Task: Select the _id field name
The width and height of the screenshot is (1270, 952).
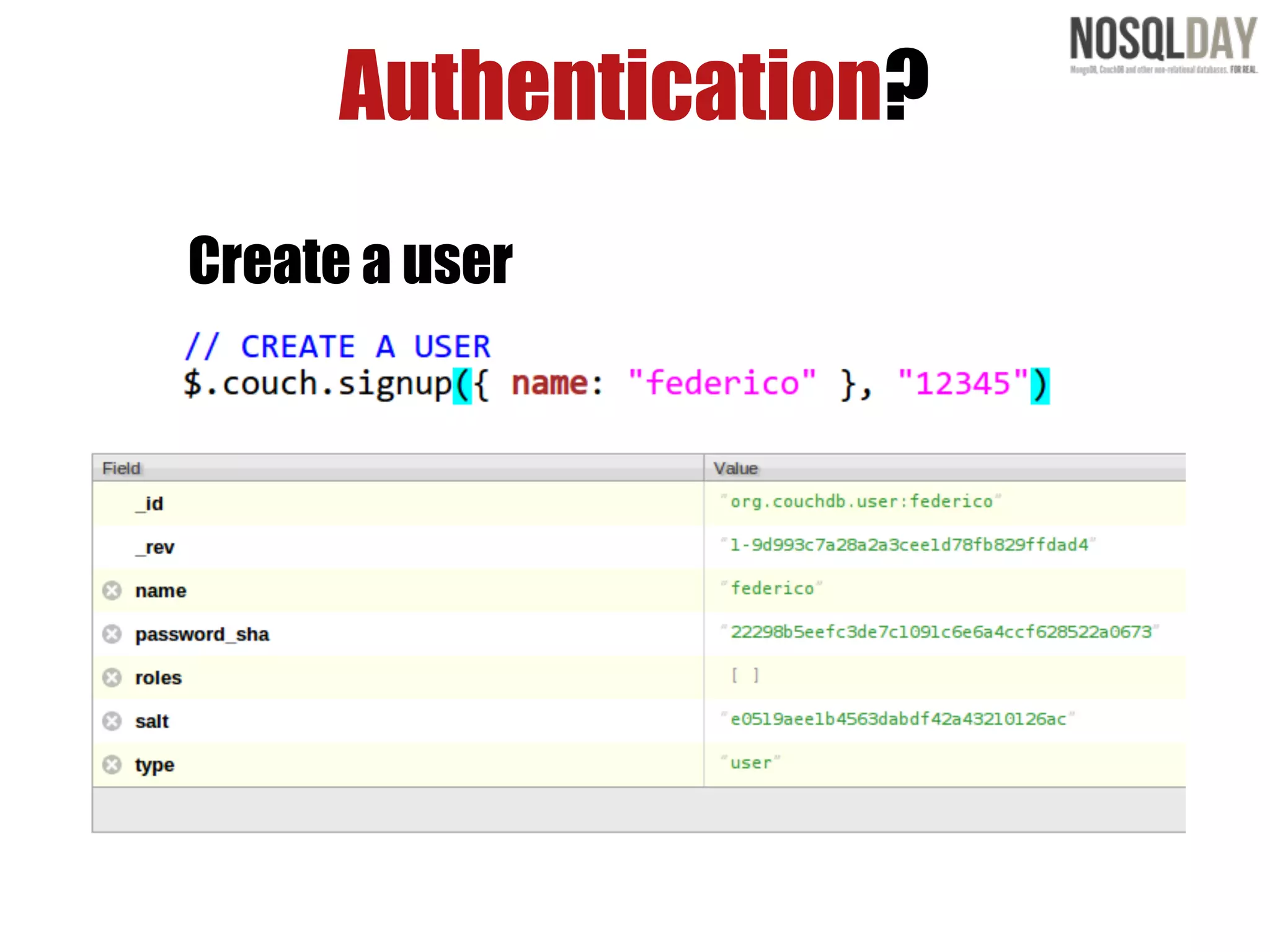Action: (x=149, y=504)
